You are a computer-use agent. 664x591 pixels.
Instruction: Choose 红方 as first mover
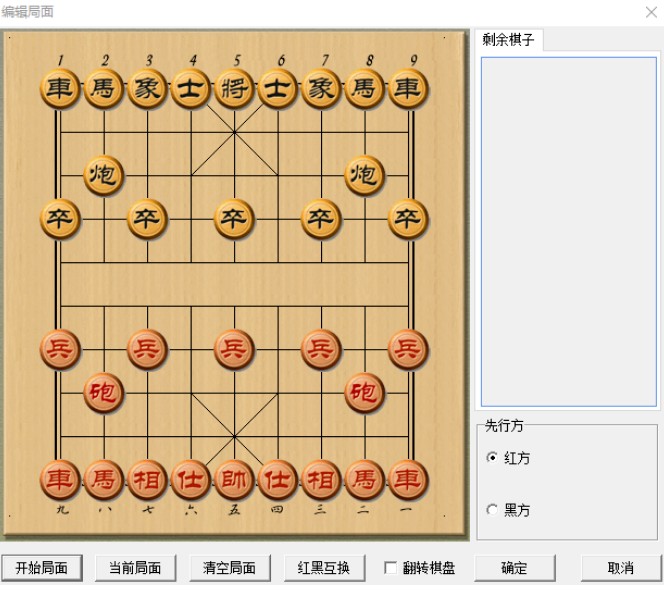click(x=491, y=458)
